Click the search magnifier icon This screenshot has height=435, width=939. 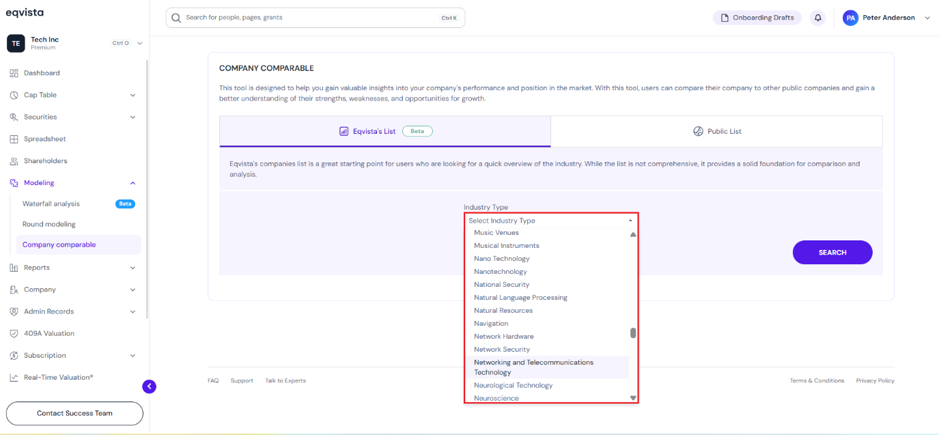pos(176,18)
